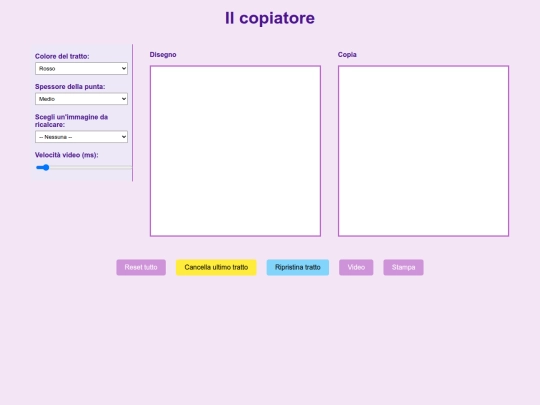
Task: Click the Copia label
Action: click(347, 54)
